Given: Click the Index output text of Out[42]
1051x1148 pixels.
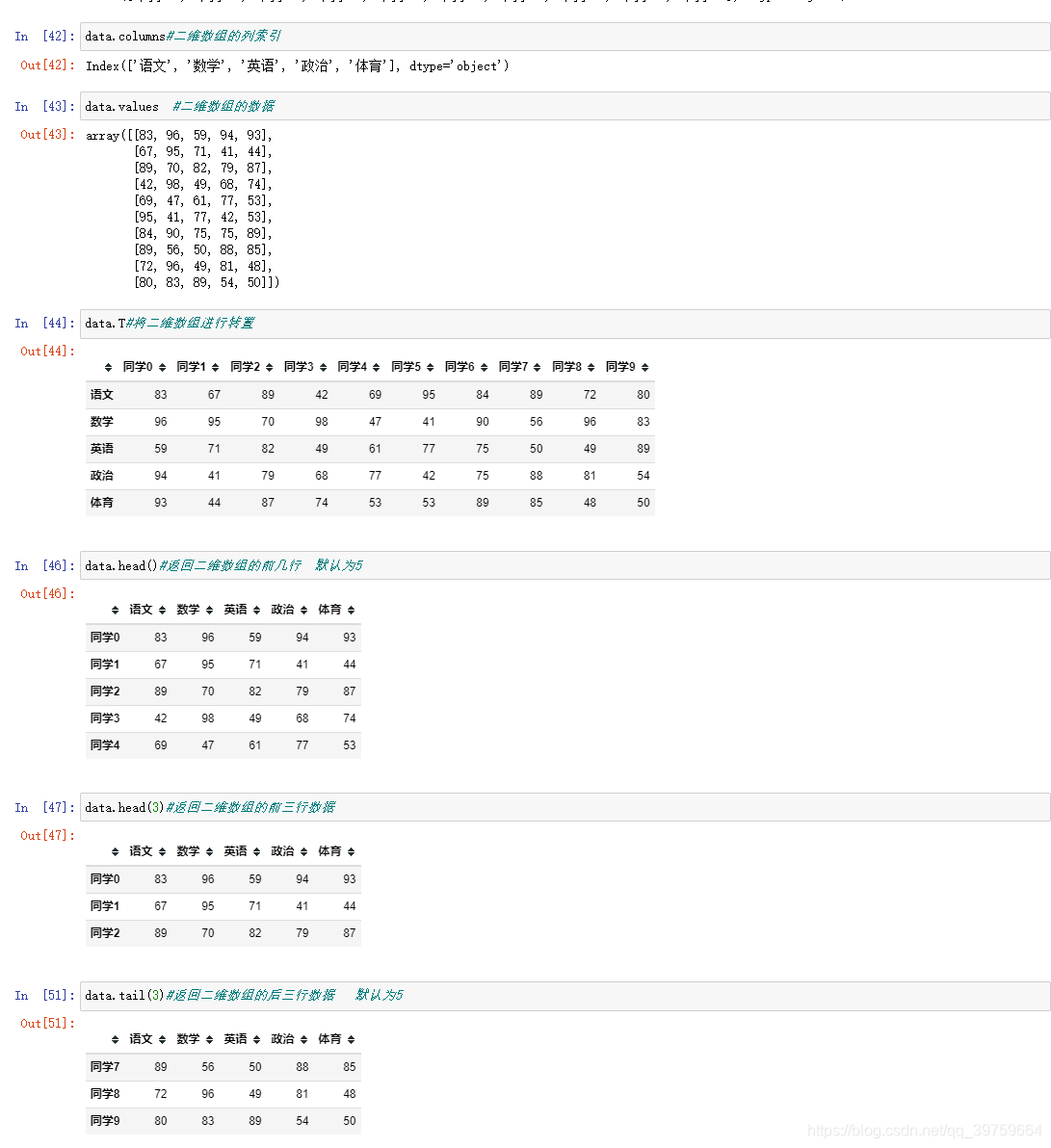Looking at the screenshot, I should click(x=298, y=65).
